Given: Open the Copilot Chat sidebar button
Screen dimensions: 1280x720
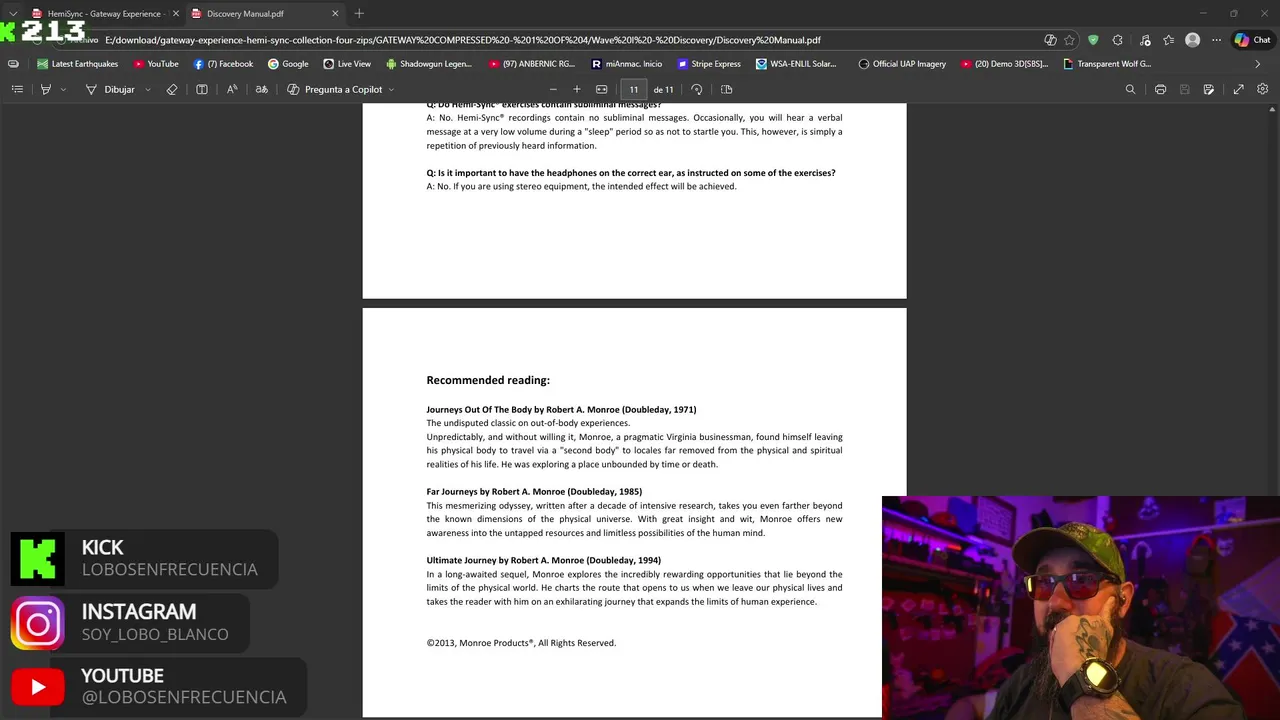Looking at the screenshot, I should (x=1252, y=40).
